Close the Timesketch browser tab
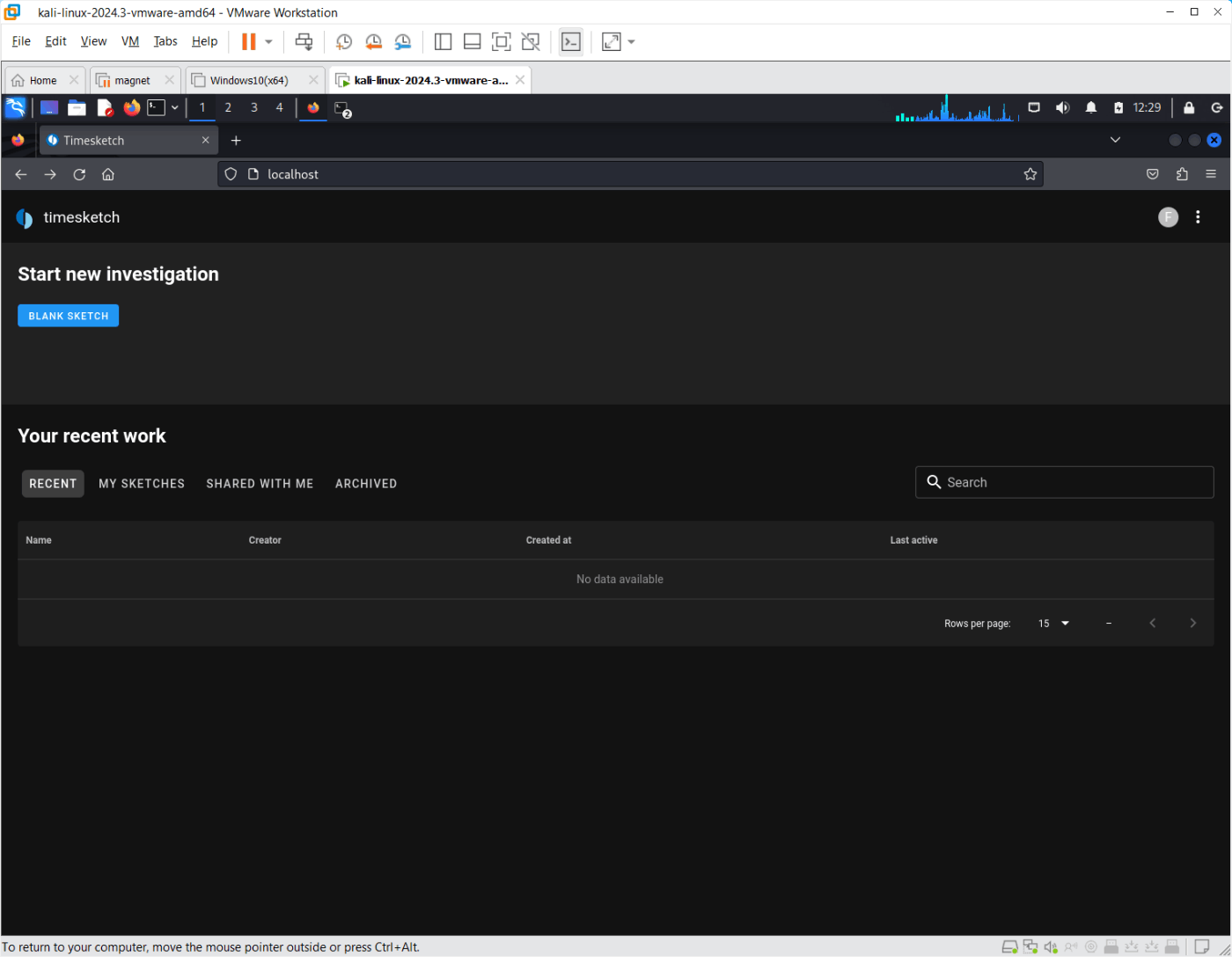The width and height of the screenshot is (1232, 957). point(205,141)
